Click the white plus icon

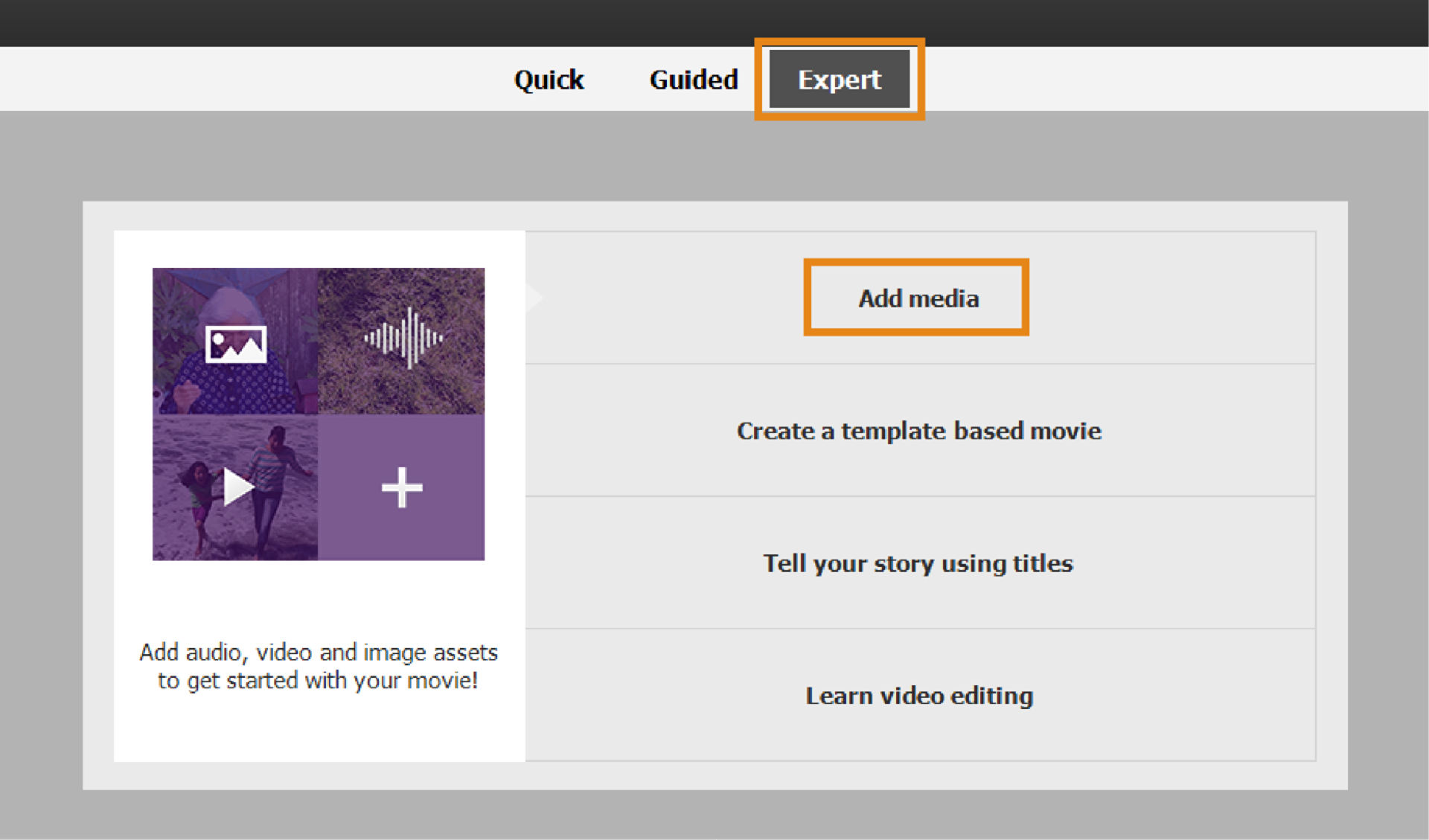click(402, 487)
